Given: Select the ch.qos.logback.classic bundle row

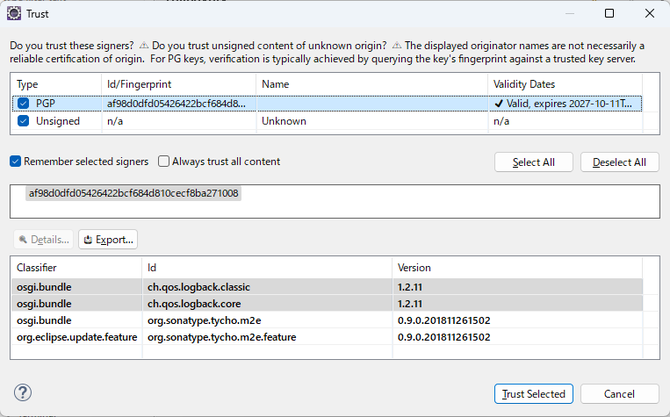Looking at the screenshot, I should [200, 286].
